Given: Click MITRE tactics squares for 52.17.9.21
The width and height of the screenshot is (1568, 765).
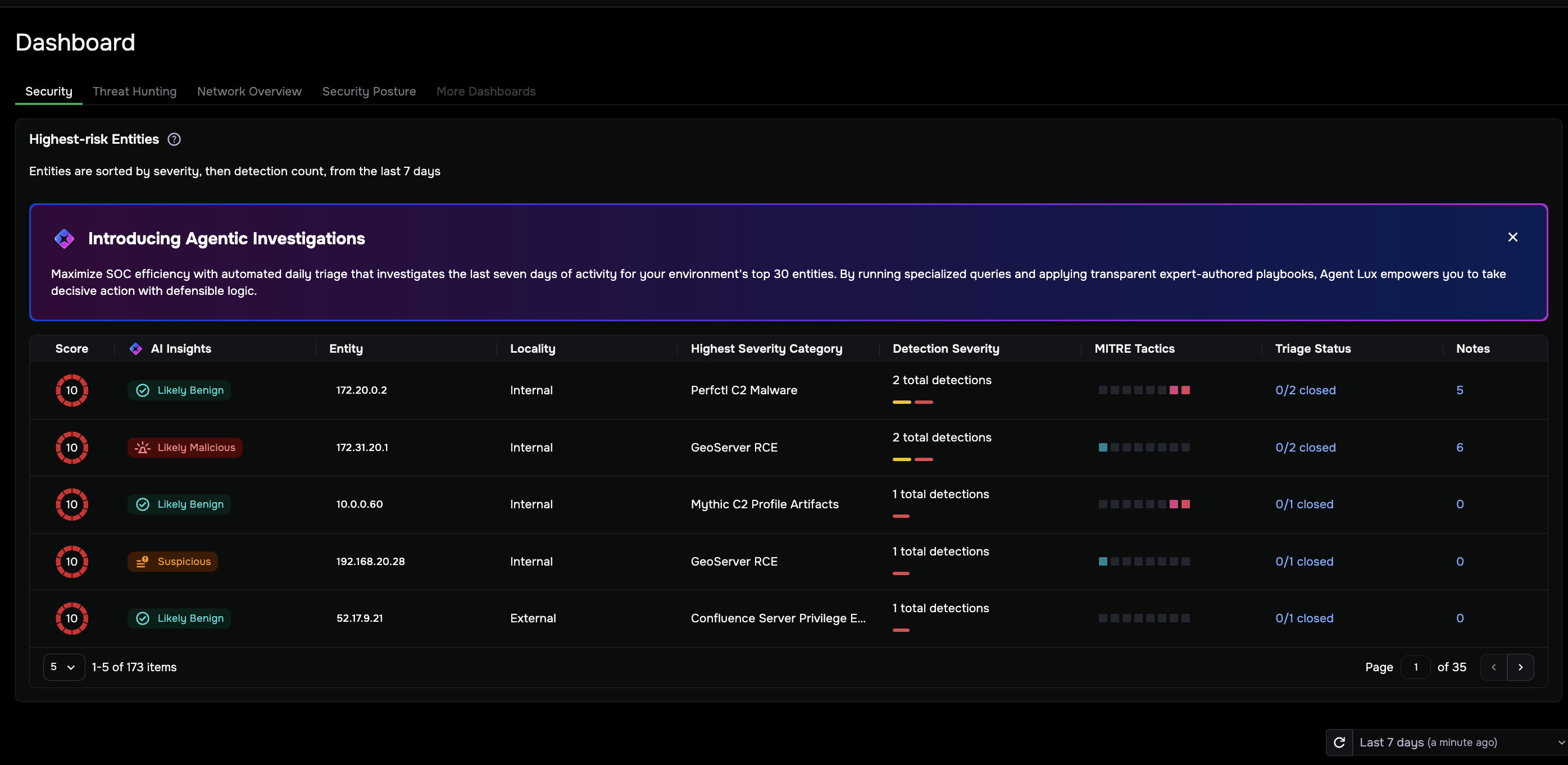Looking at the screenshot, I should (1144, 618).
